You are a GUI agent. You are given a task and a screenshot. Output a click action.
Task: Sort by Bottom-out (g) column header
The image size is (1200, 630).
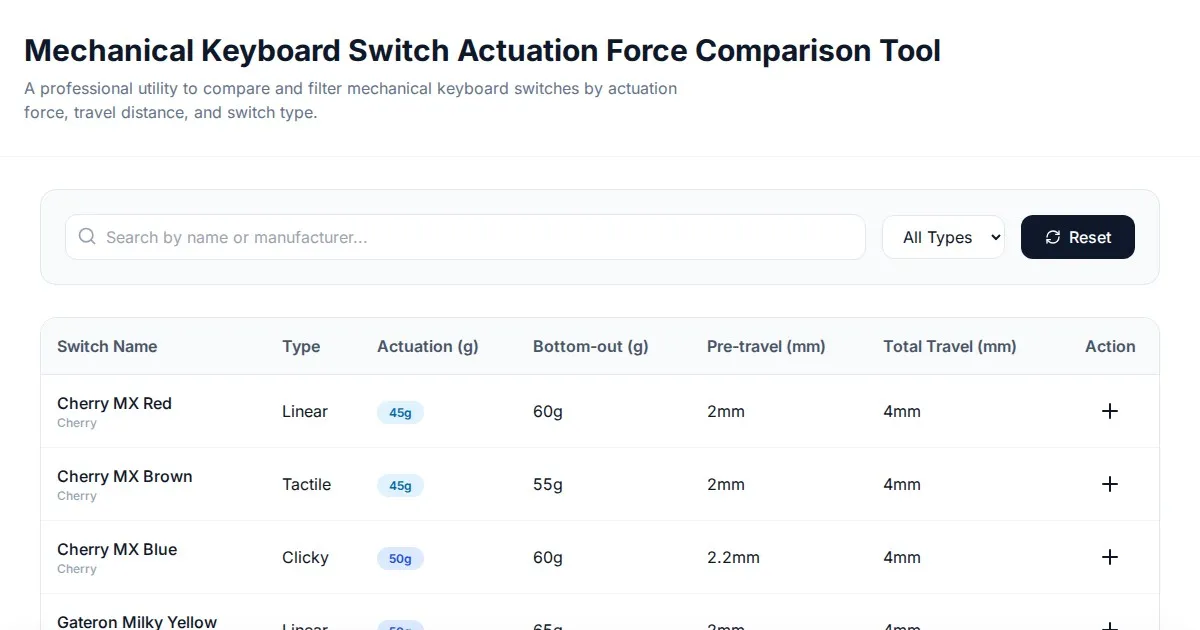(590, 346)
